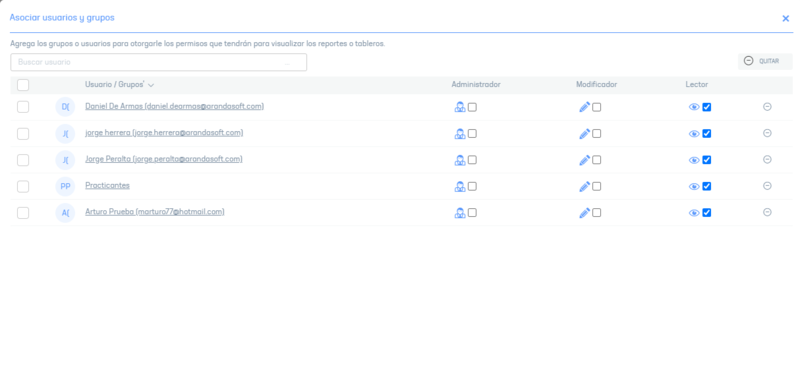The width and height of the screenshot is (800, 383).
Task: Remove Arturo Prueba using the minus circle icon
Action: (767, 212)
